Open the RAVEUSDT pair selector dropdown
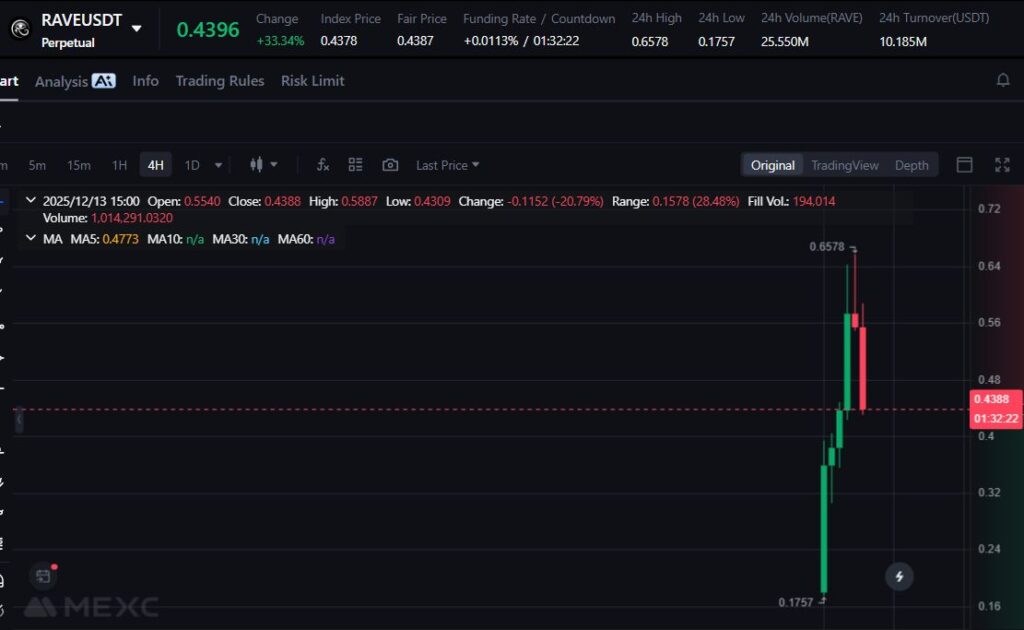 click(x=137, y=29)
